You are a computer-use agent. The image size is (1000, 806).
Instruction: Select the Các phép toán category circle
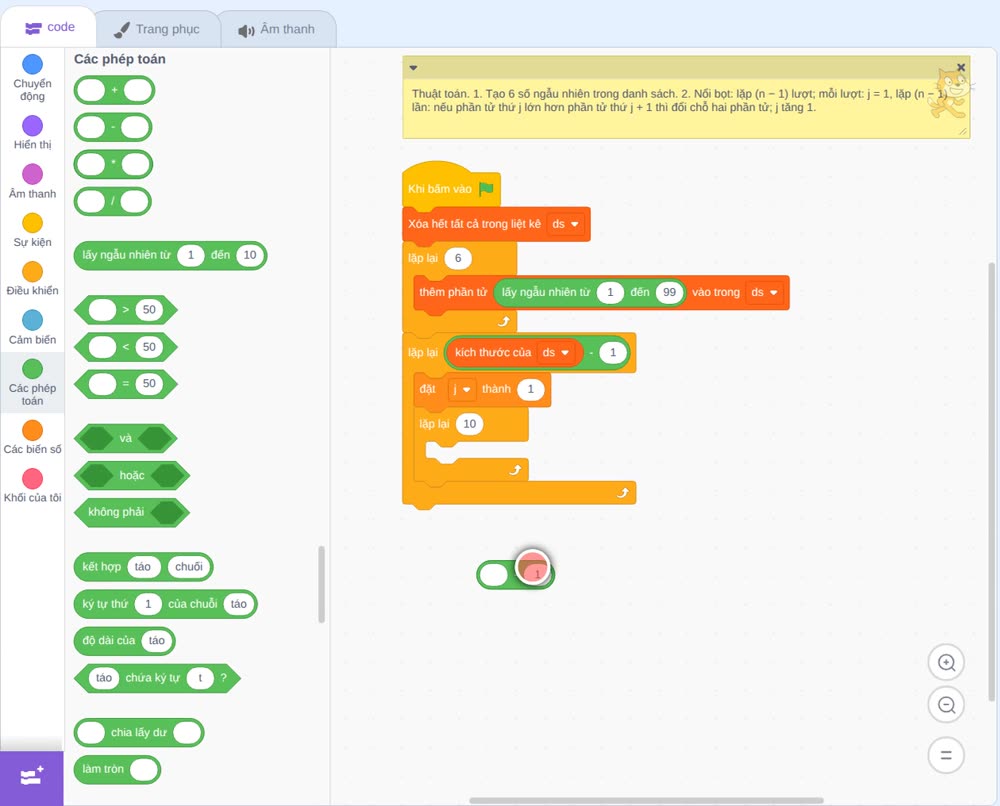33,369
